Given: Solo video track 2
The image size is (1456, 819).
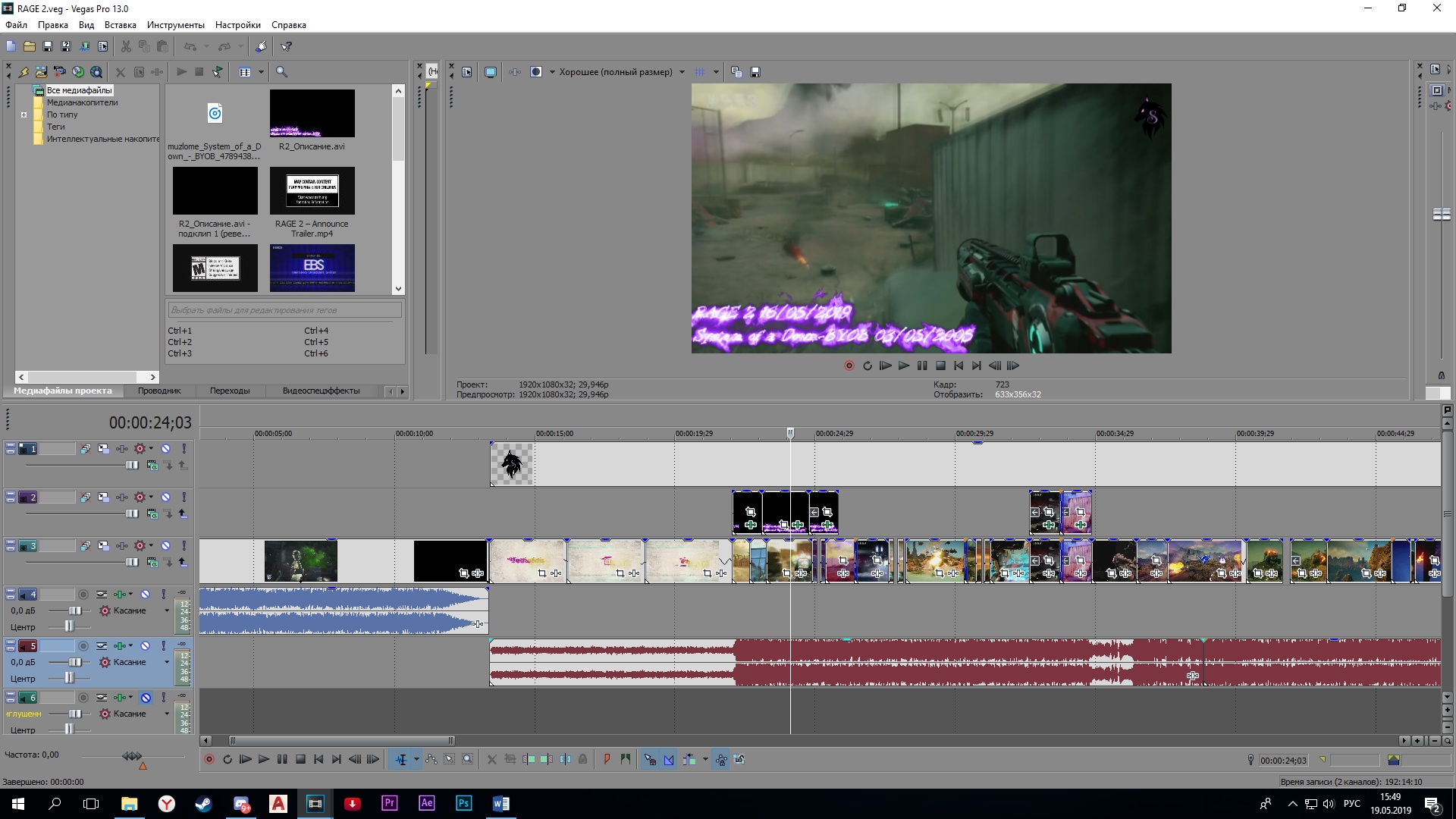Looking at the screenshot, I should [x=184, y=497].
